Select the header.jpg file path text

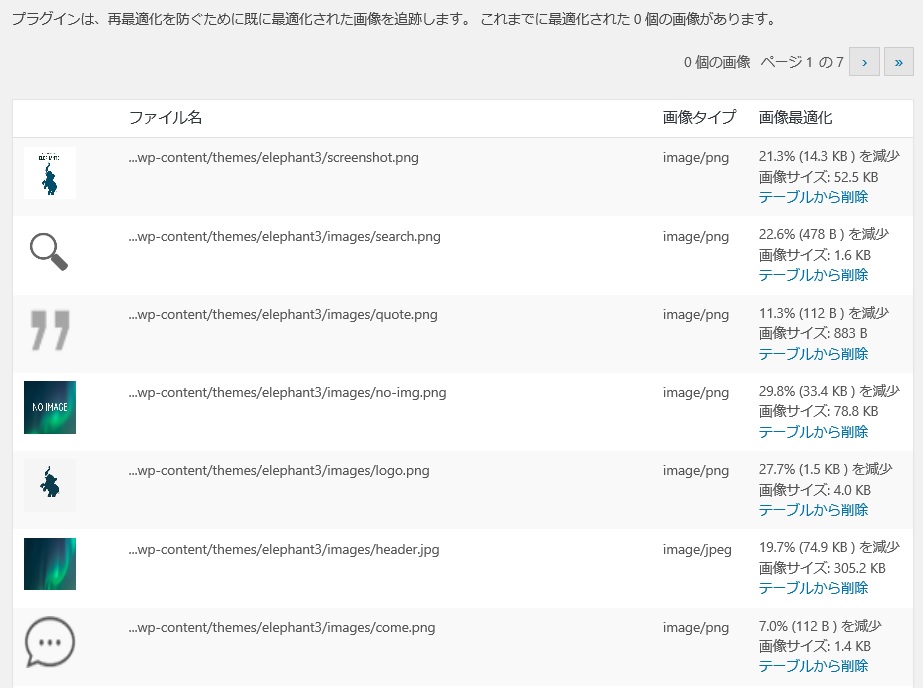(284, 550)
